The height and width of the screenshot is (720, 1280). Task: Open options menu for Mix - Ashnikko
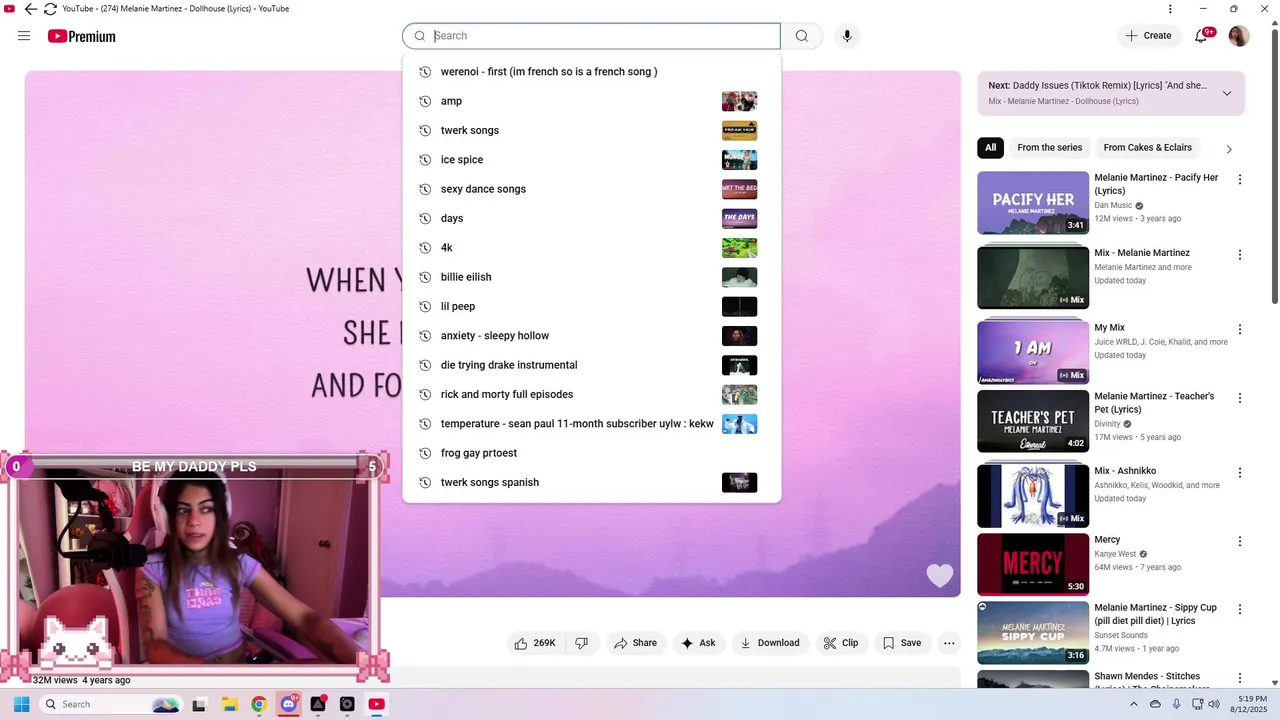click(x=1240, y=472)
